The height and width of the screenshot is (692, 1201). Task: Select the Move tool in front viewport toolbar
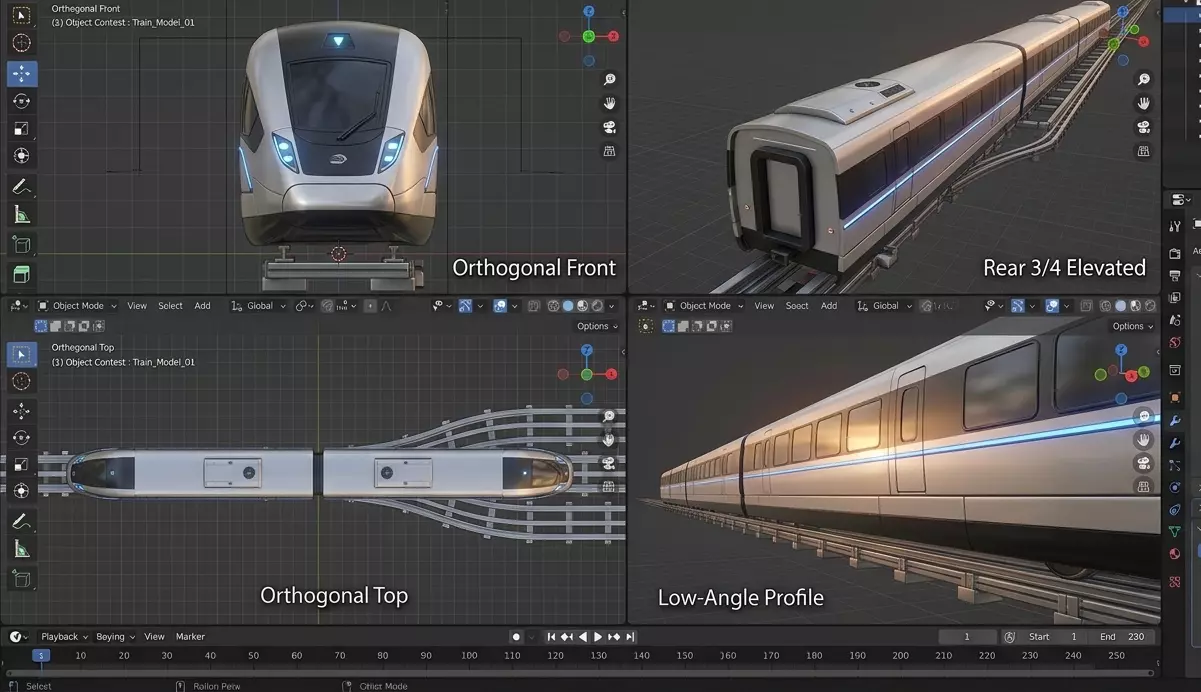[22, 73]
